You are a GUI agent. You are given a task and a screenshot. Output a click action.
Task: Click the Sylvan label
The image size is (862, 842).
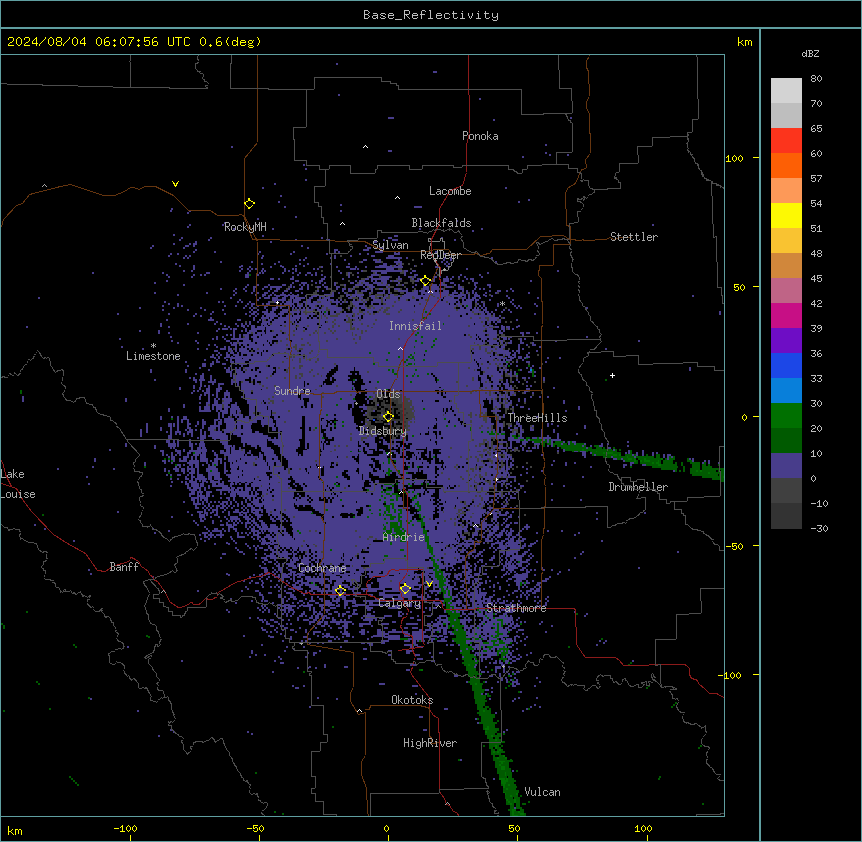pos(390,245)
